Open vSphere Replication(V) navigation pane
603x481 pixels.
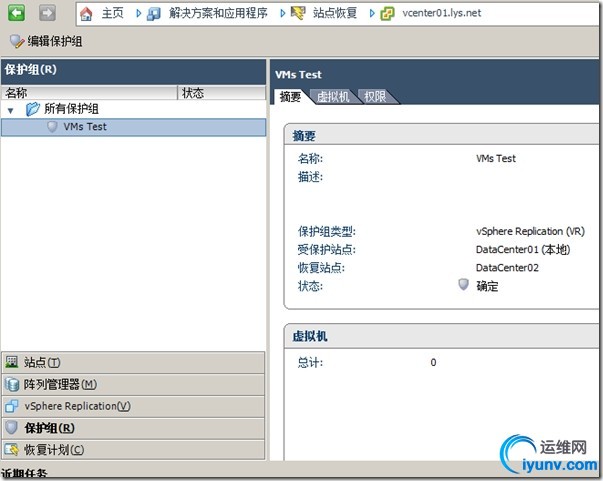tap(133, 406)
